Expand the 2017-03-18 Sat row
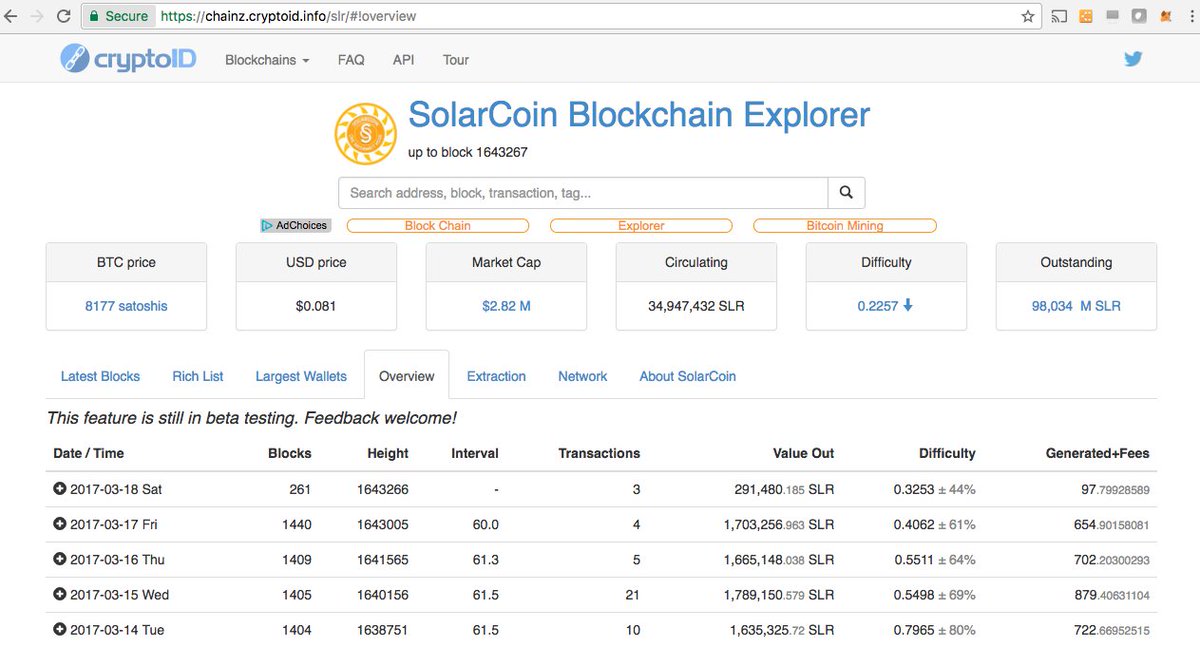This screenshot has height=647, width=1200. coord(59,489)
